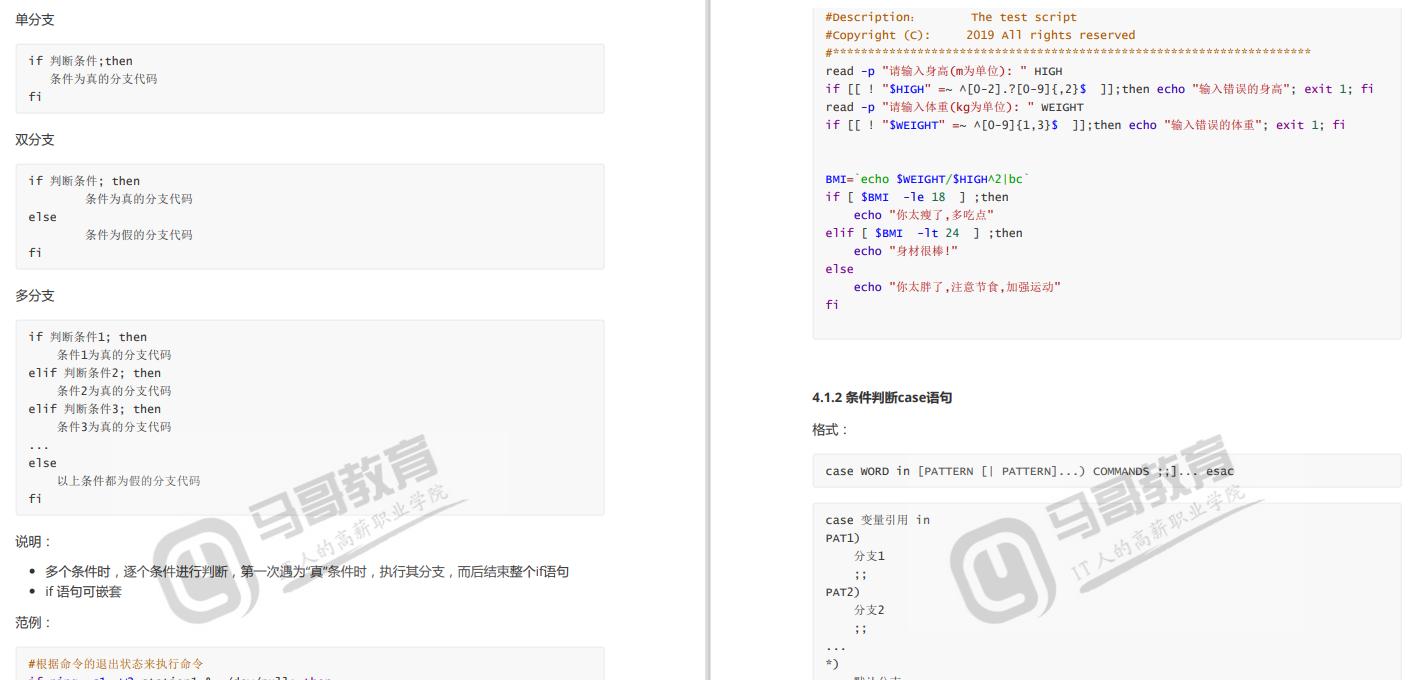Click the line '以上条件都为假的分支代码'
Screen dimensions: 1412x680
(x=128, y=481)
